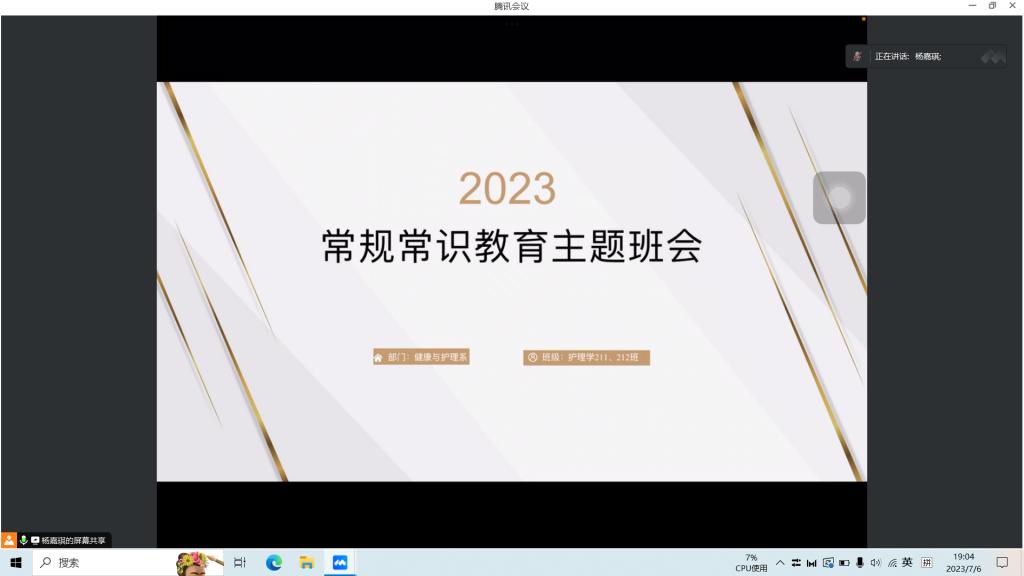Open the notification center on taskbar
The width and height of the screenshot is (1024, 576).
coord(1002,563)
